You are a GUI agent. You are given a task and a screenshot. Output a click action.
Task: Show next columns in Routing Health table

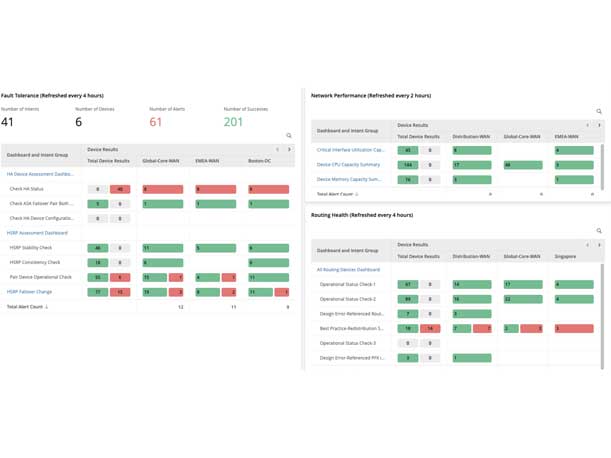pos(599,245)
